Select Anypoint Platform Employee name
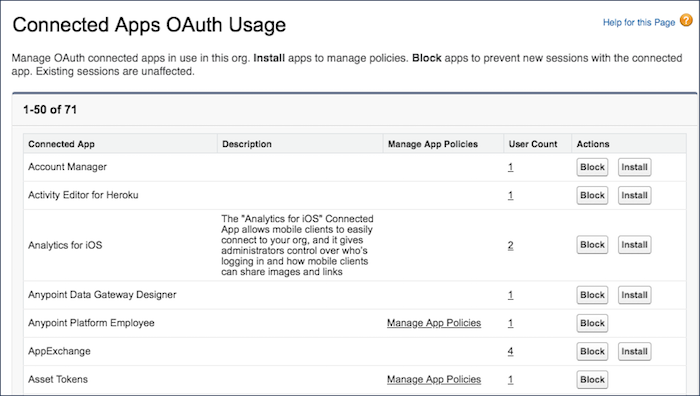Viewport: 700px width, 396px height. pyautogui.click(x=91, y=322)
